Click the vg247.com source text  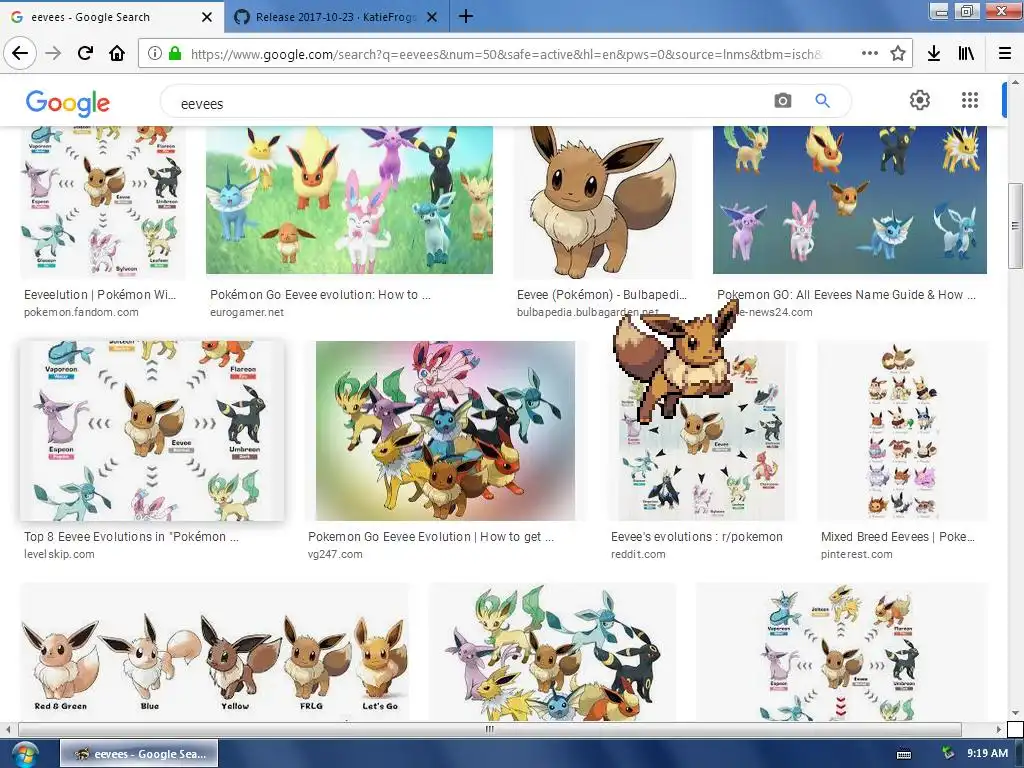[335, 554]
